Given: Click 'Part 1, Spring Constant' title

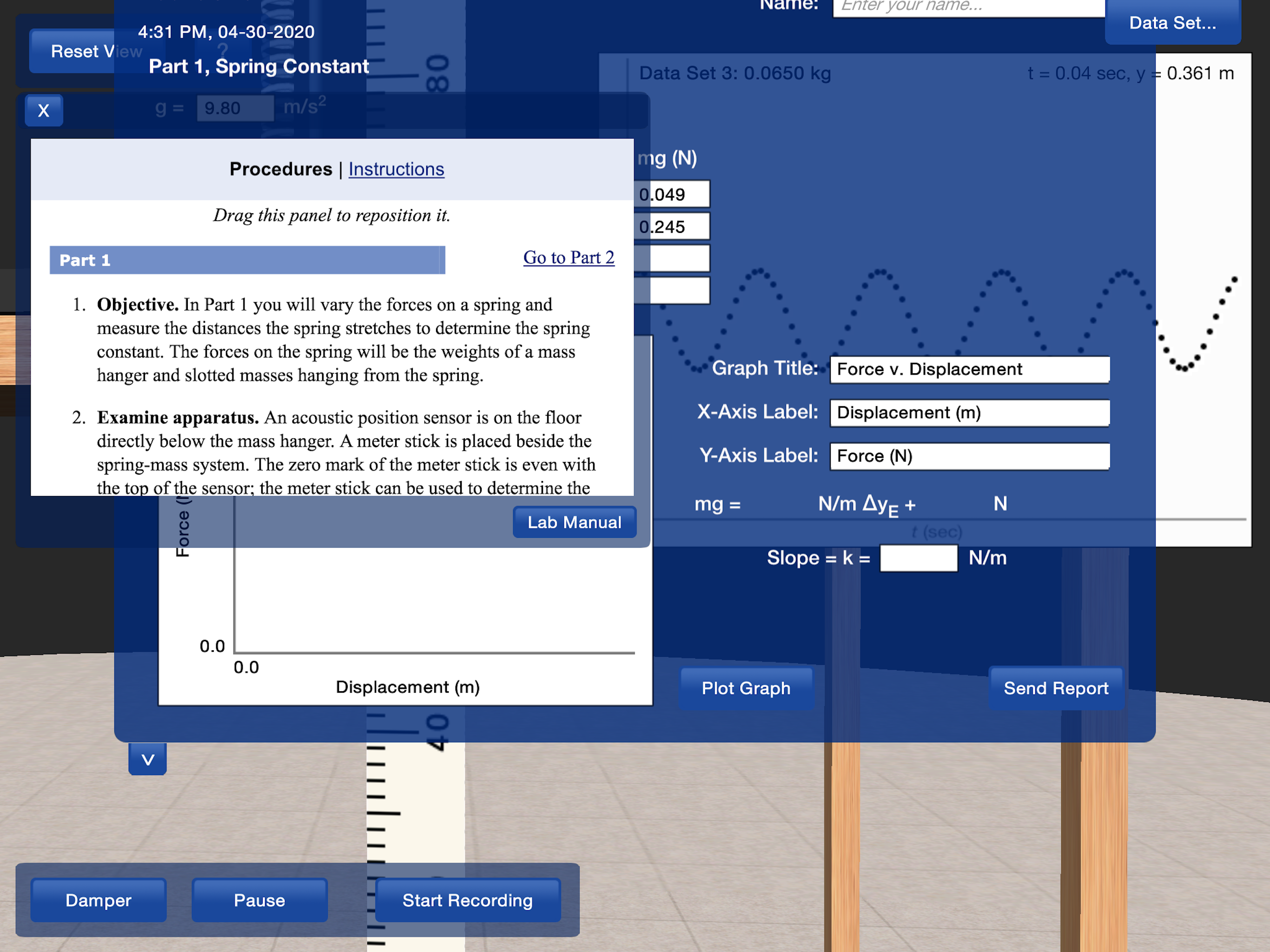Looking at the screenshot, I should point(258,66).
